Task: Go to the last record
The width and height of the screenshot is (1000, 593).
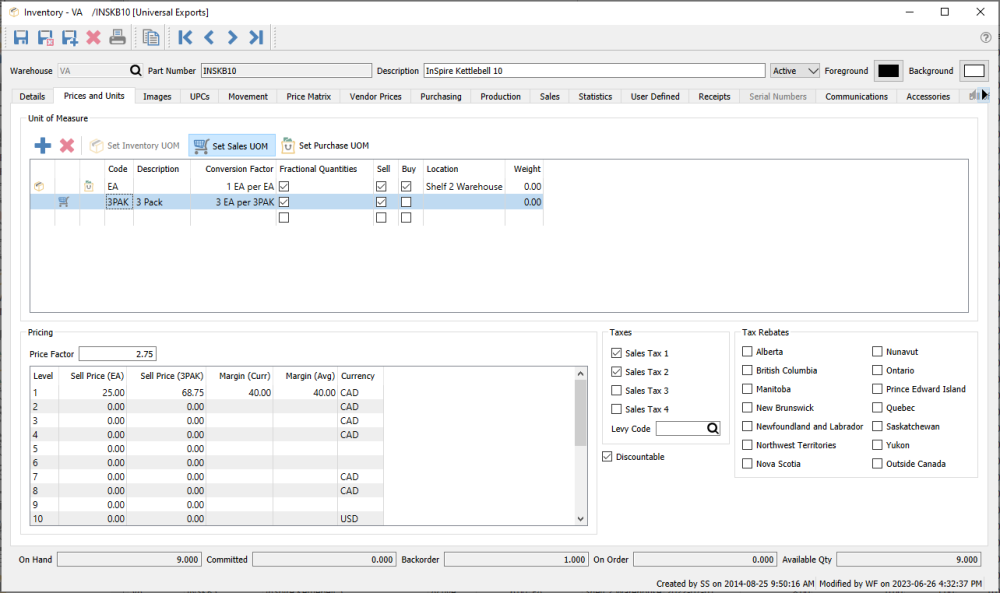Action: coord(256,38)
